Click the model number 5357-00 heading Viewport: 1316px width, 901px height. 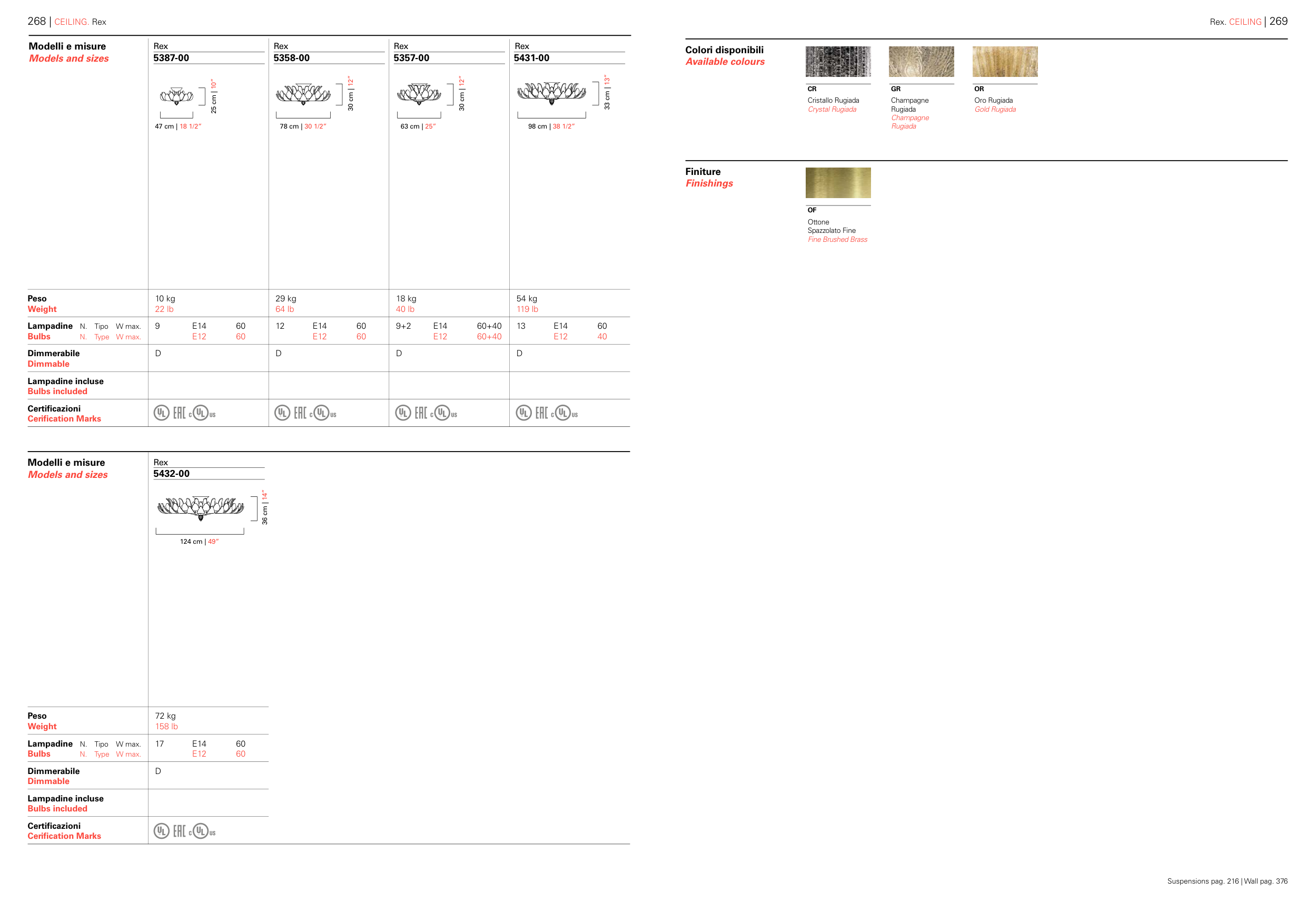pos(411,58)
